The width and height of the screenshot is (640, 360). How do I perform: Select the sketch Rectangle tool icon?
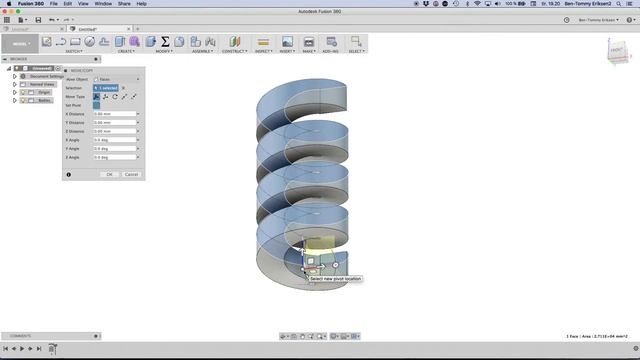pyautogui.click(x=75, y=42)
